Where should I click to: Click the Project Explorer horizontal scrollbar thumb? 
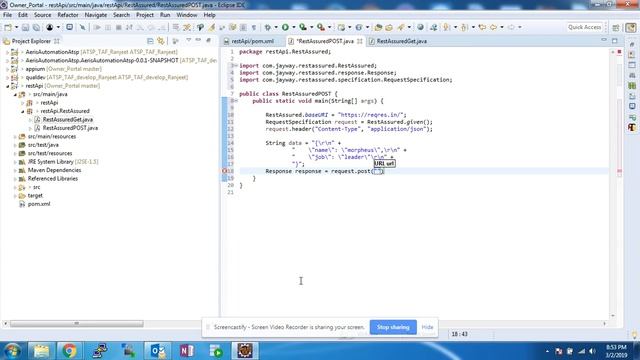(x=77, y=324)
